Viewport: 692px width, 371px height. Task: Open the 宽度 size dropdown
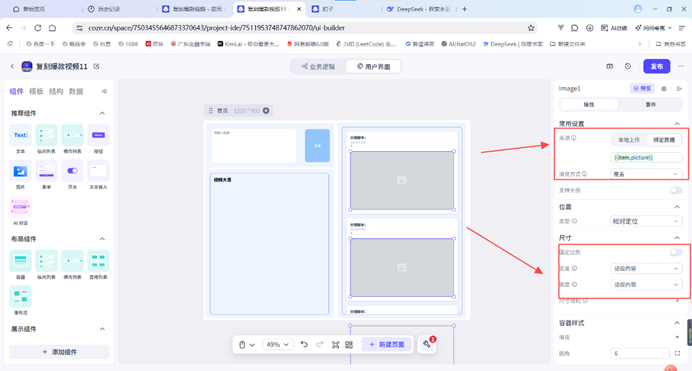tap(646, 268)
